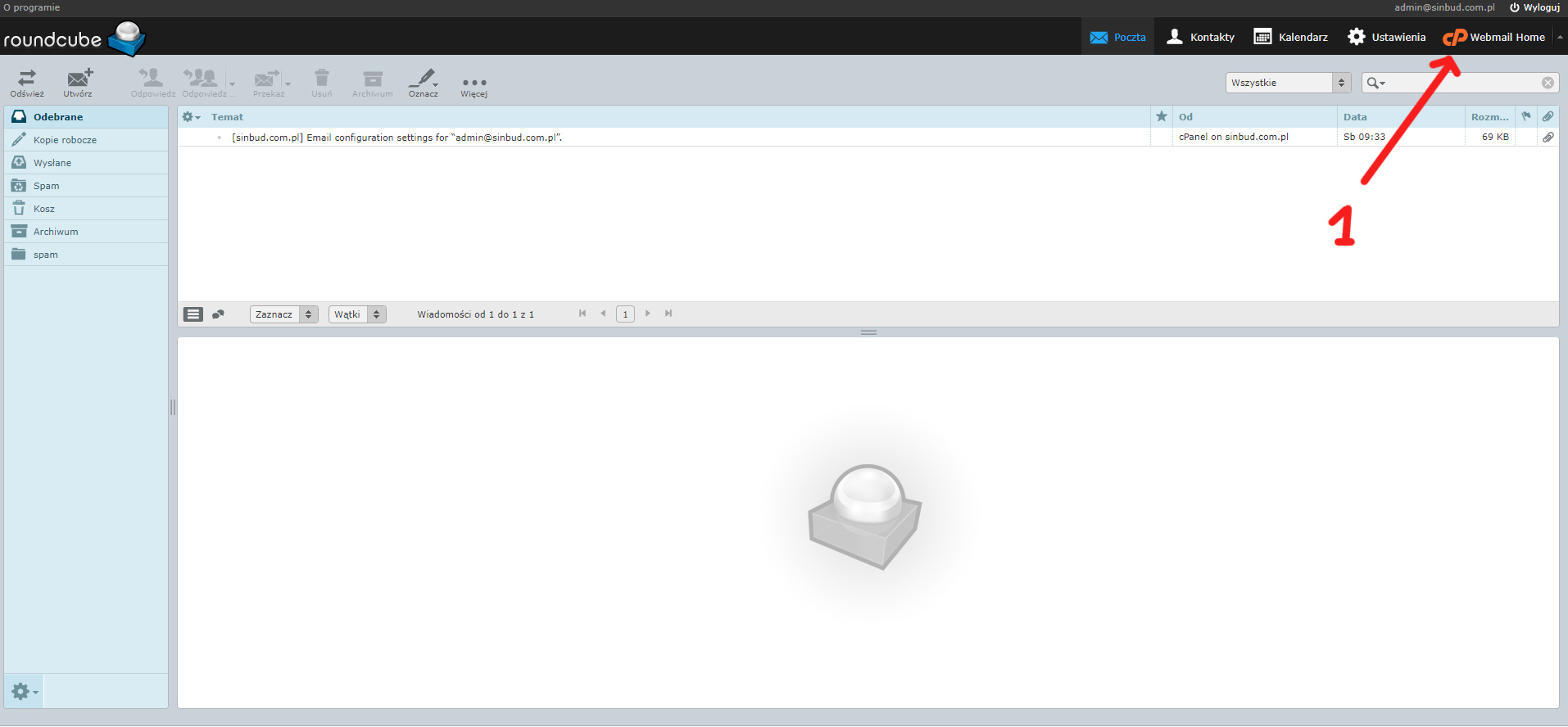Open the Wątki threads dropdown

(x=356, y=314)
